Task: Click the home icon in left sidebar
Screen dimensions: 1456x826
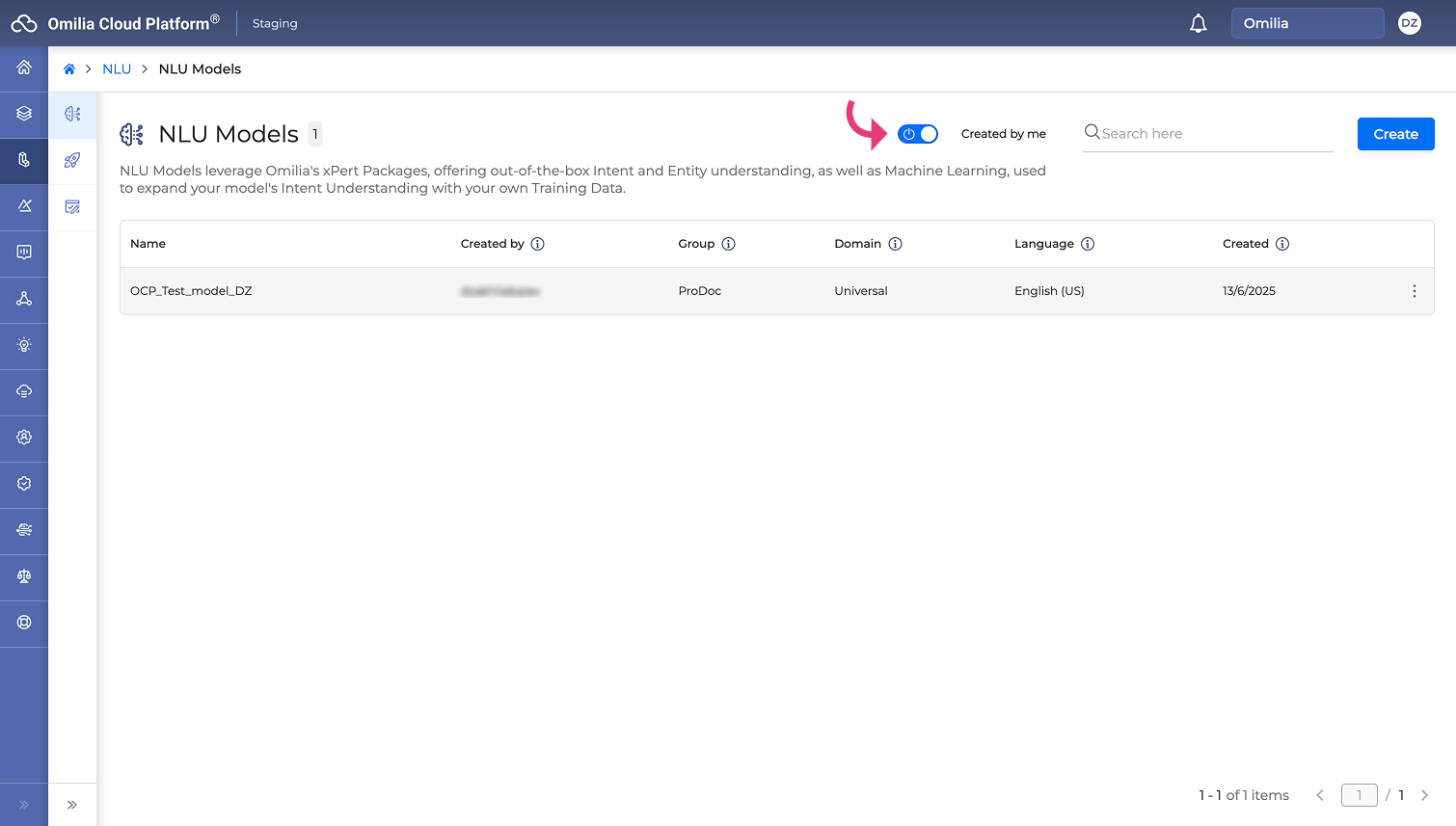Action: [x=24, y=67]
